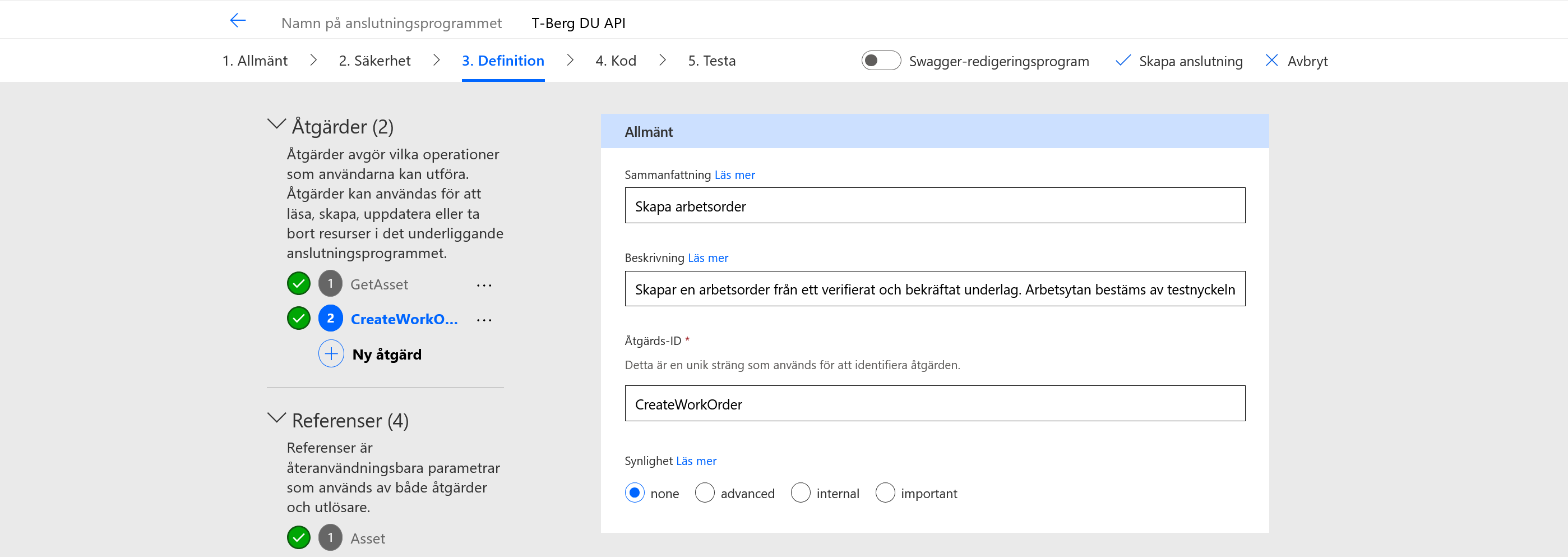Select the GetAsset action

point(378,284)
